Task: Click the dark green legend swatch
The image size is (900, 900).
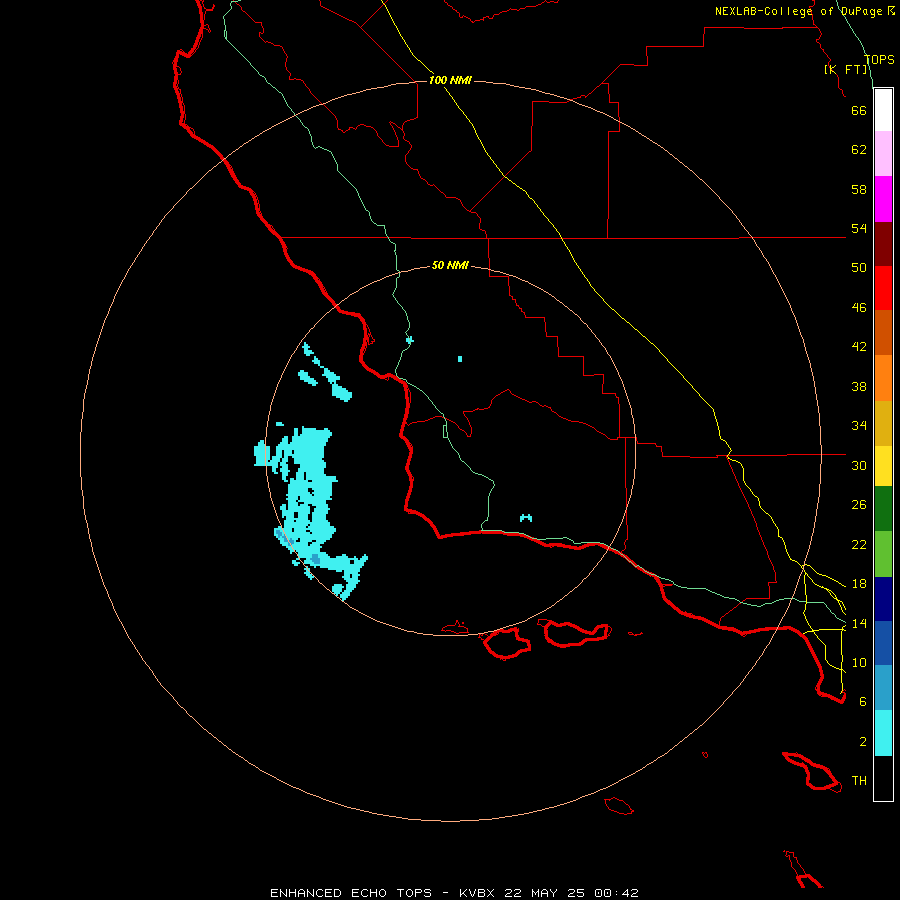Action: coord(883,509)
